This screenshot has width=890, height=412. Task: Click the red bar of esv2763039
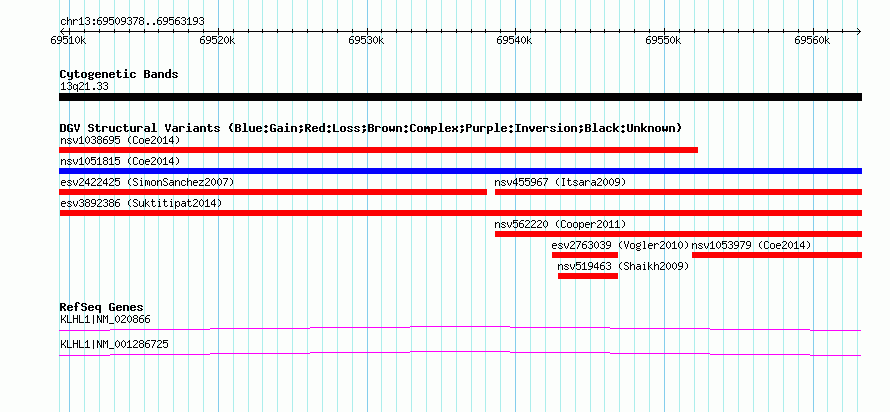point(585,255)
